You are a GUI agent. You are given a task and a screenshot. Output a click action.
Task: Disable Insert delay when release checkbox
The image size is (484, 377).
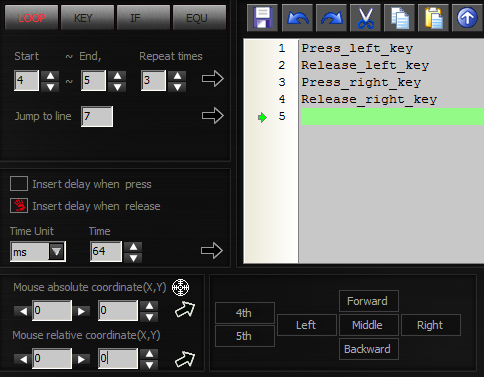coord(19,206)
